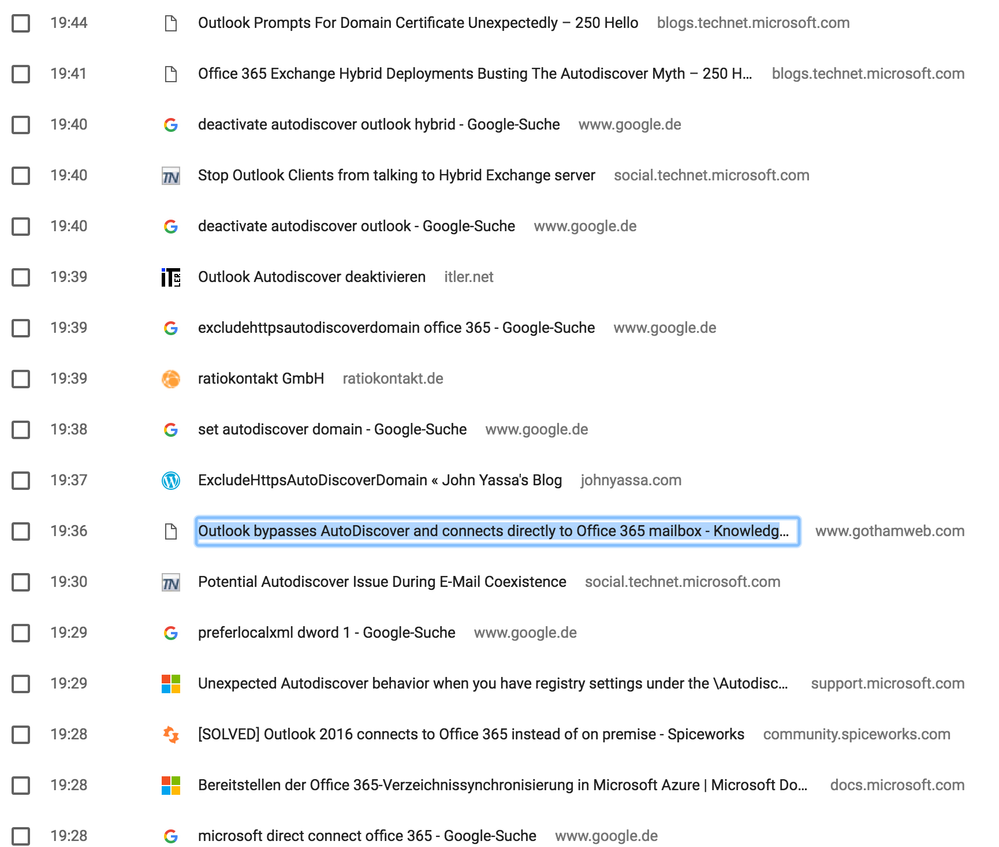This screenshot has width=999, height=847.
Task: Tick checkbox for preferlocalxml dword 1 search
Action: click(x=21, y=633)
